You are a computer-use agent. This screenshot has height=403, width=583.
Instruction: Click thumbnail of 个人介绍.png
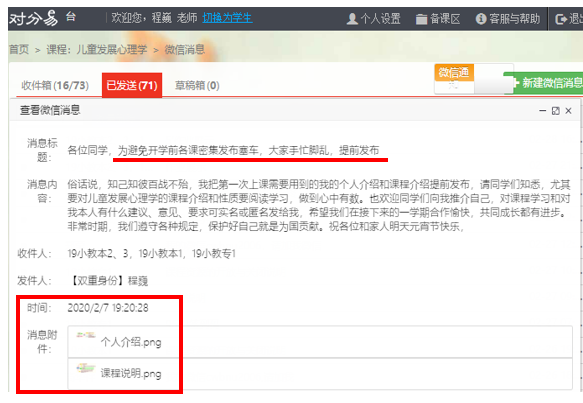[x=86, y=336]
